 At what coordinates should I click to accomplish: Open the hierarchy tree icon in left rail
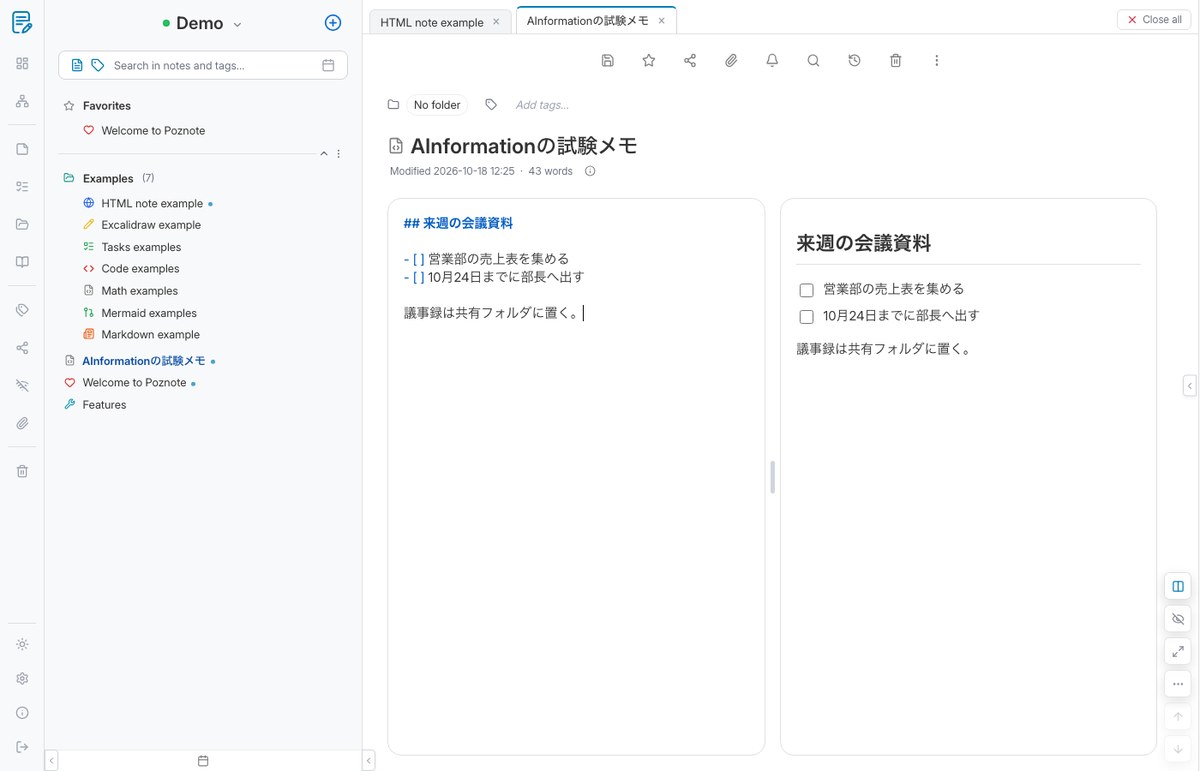tap(22, 101)
